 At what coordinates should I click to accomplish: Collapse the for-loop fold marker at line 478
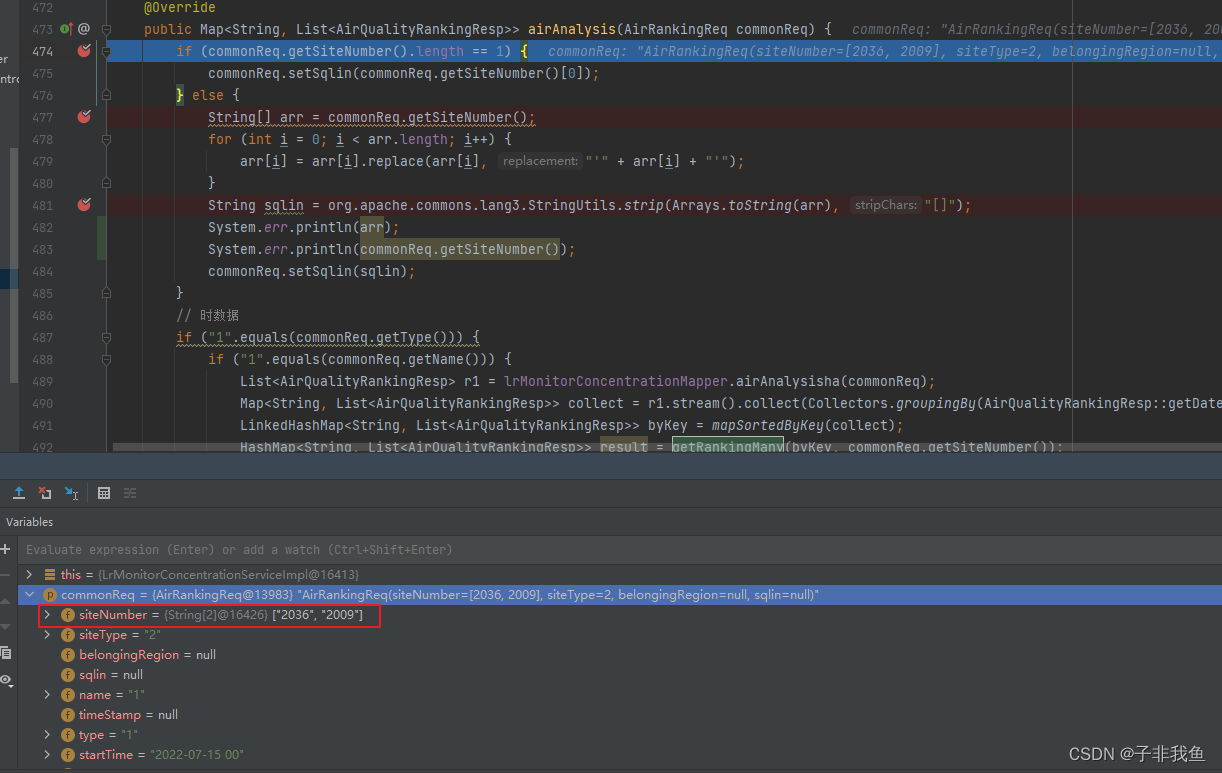point(106,139)
